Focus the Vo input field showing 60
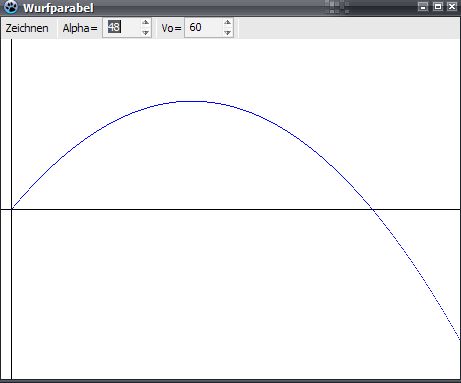 click(204, 28)
